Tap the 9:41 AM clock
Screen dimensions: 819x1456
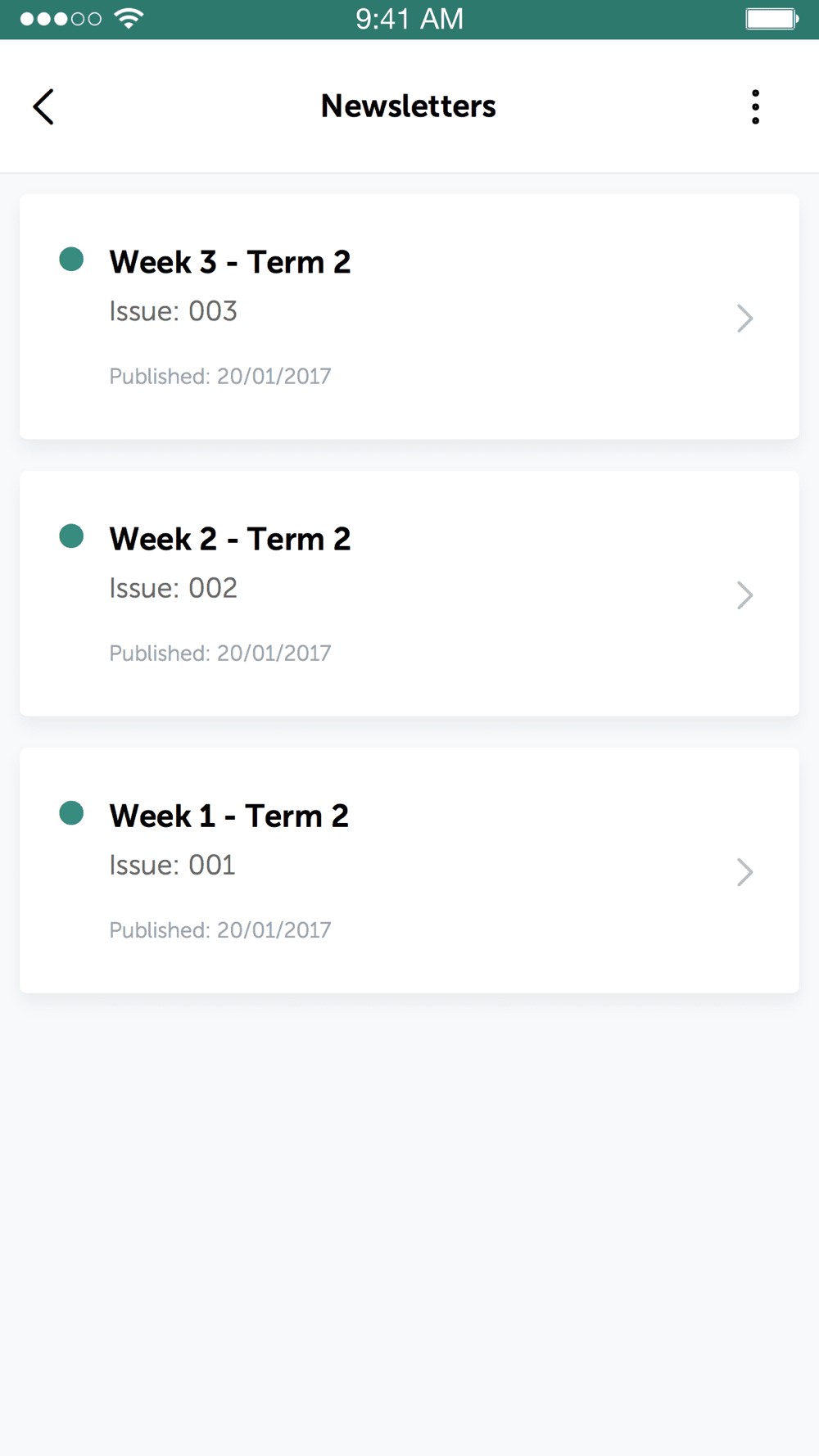(409, 19)
